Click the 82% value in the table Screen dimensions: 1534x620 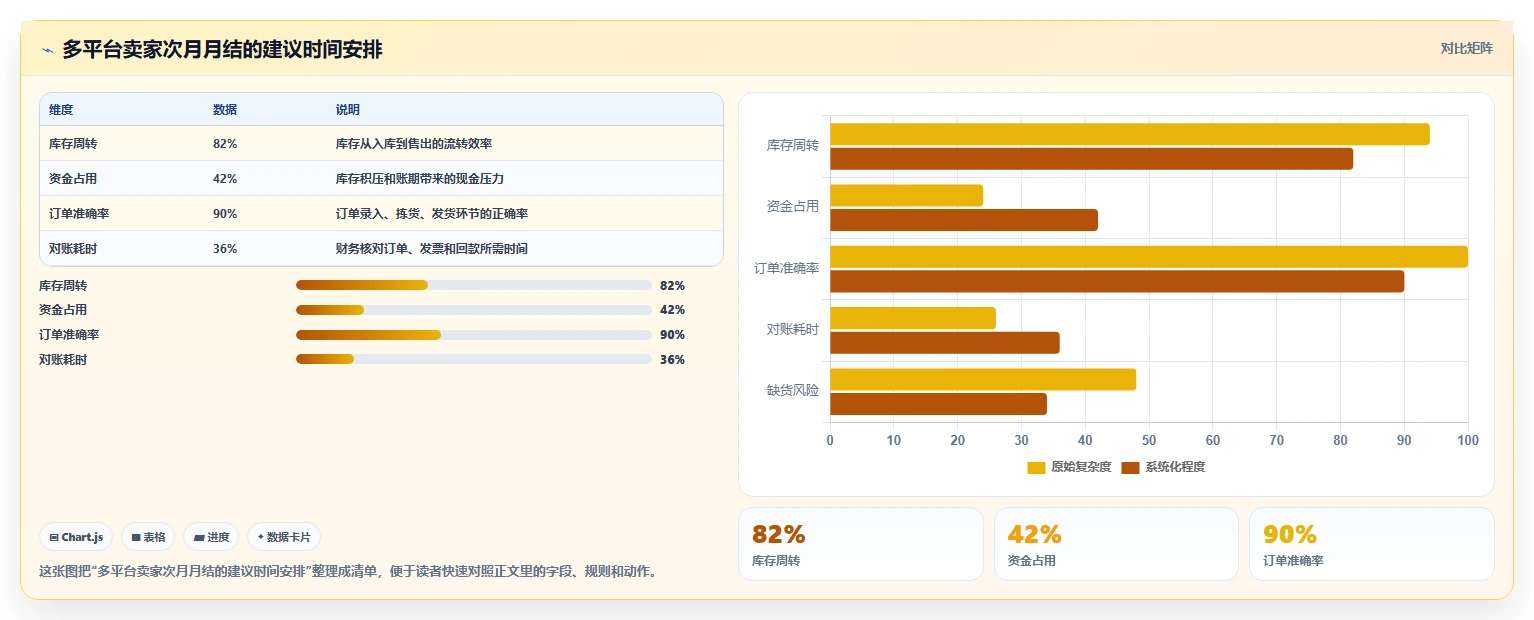point(225,144)
